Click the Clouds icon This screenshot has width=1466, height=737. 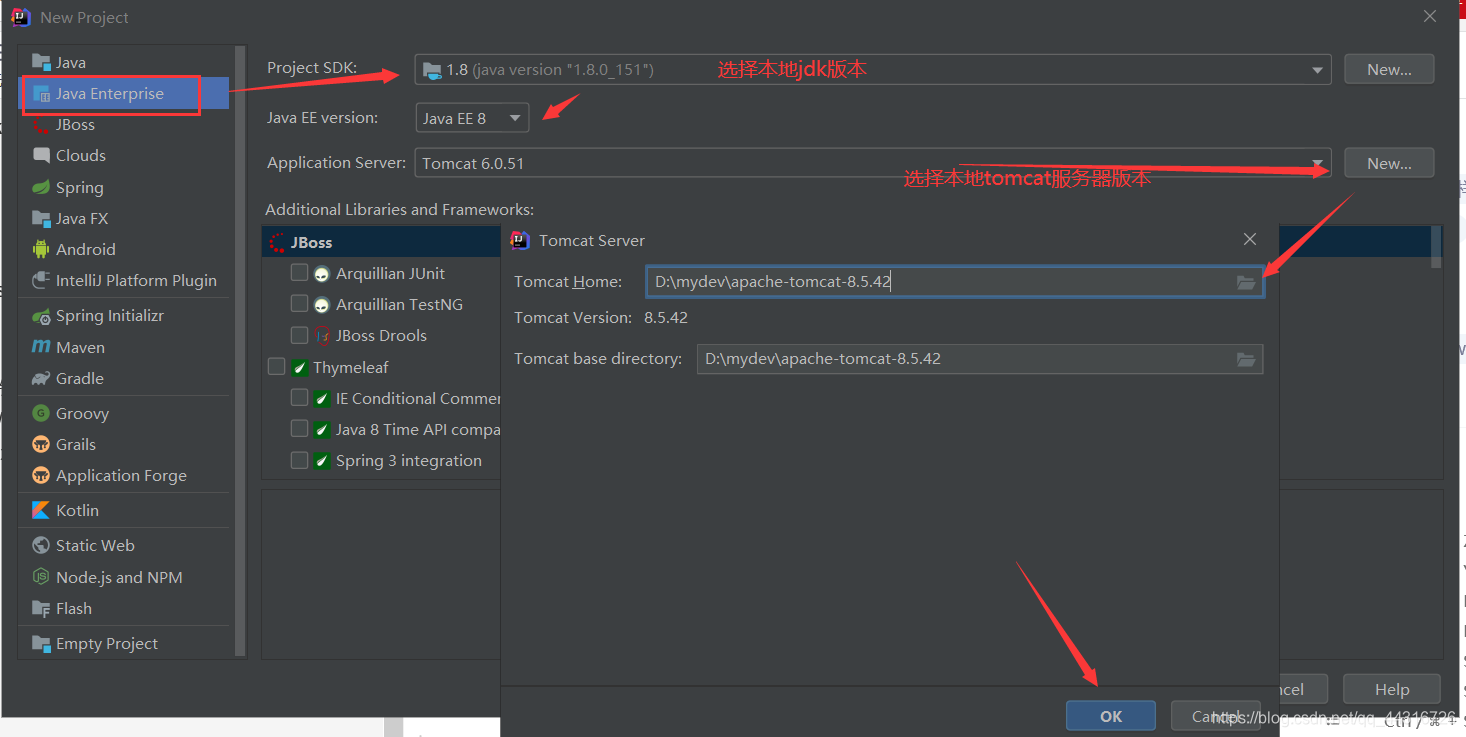pos(41,155)
